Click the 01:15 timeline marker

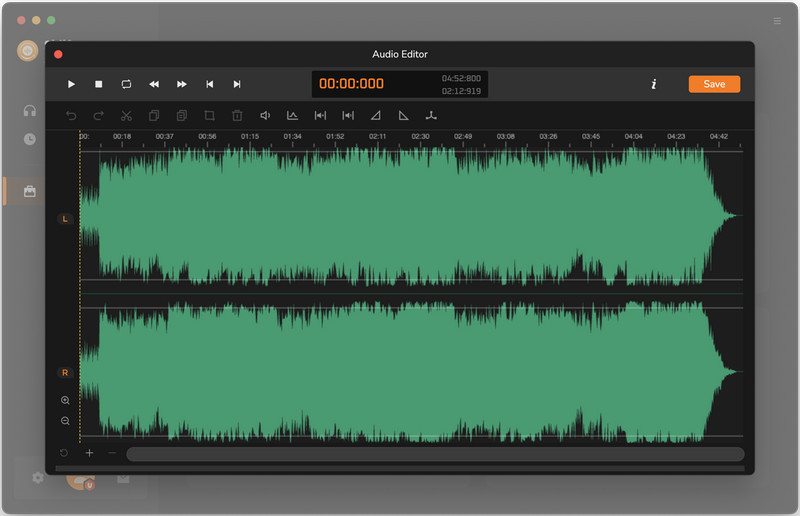coord(250,136)
